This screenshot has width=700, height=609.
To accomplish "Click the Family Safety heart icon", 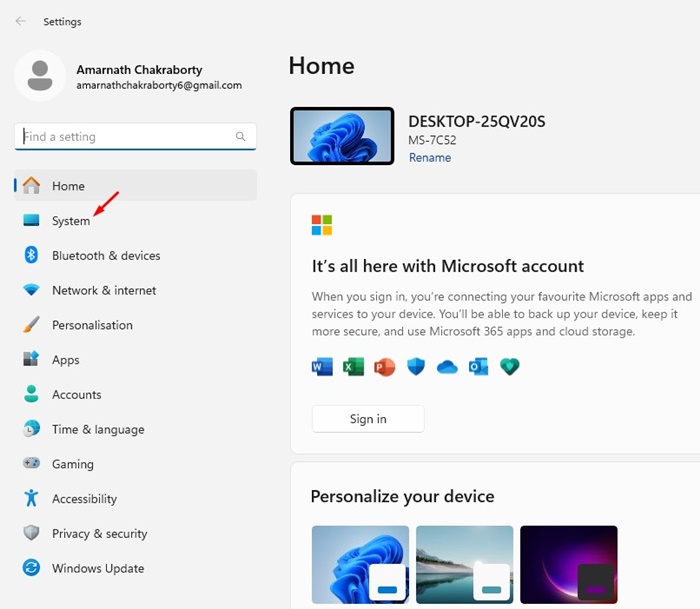I will (509, 367).
